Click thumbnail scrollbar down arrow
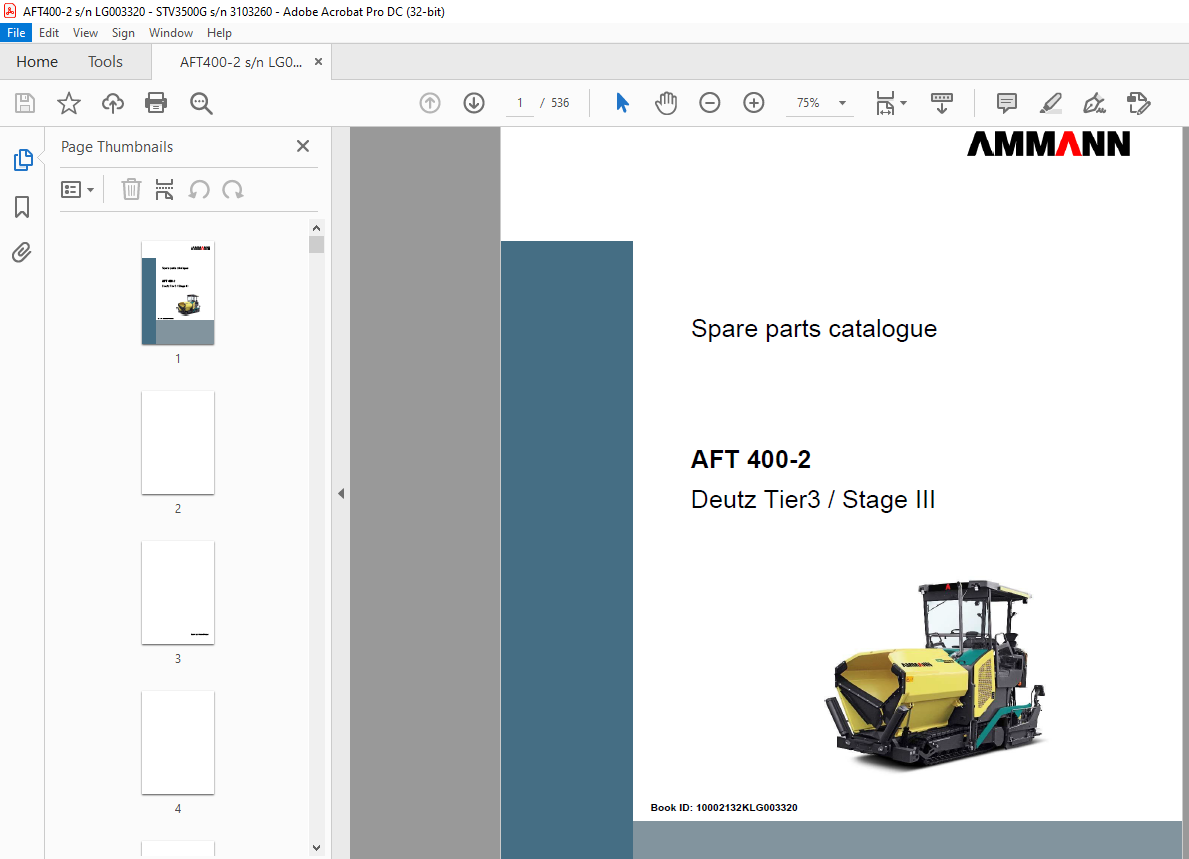Screen dimensions: 1189x859 (316, 848)
